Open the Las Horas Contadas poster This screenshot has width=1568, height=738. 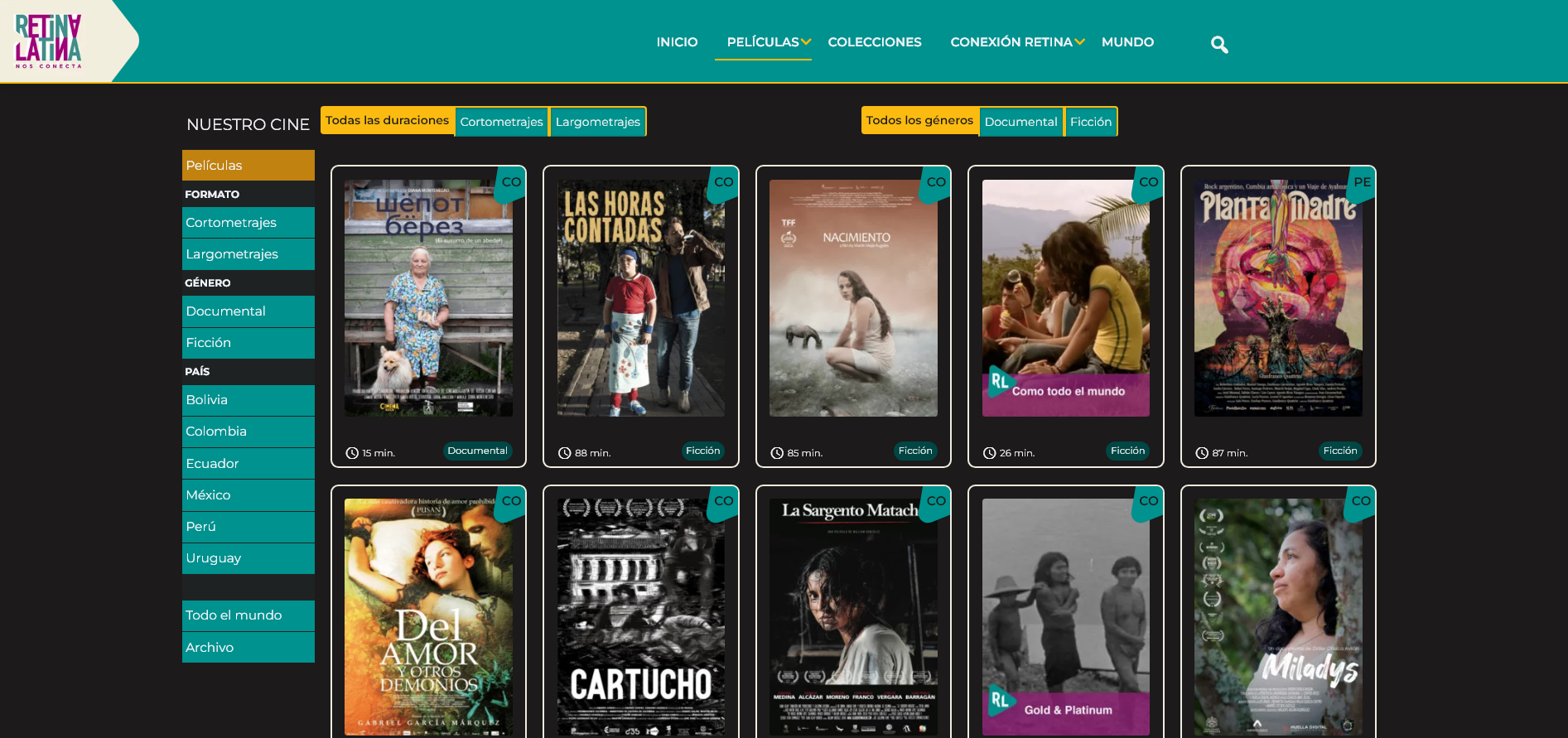(641, 298)
